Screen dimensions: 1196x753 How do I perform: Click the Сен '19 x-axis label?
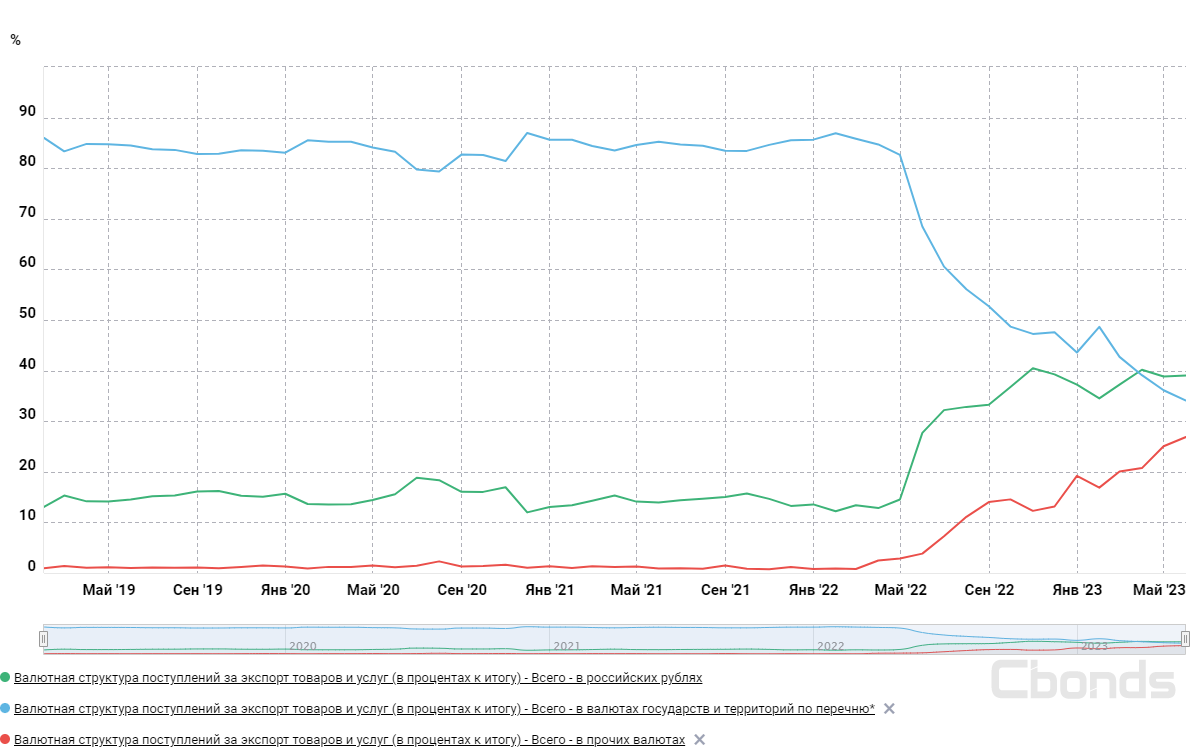pos(197,591)
